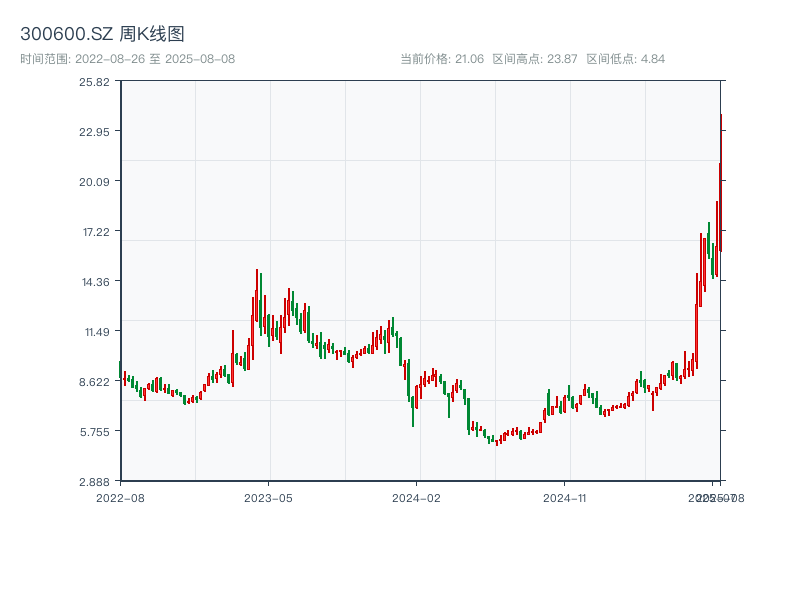Click the lowest candlestick near mid-2024
Screen dimensions: 800x600
[x=496, y=442]
